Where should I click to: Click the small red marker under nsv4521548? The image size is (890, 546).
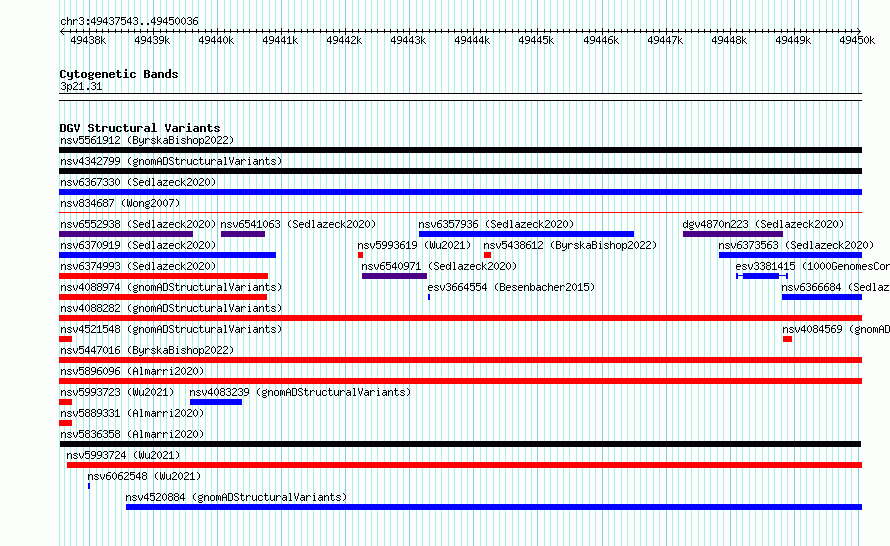[x=65, y=339]
